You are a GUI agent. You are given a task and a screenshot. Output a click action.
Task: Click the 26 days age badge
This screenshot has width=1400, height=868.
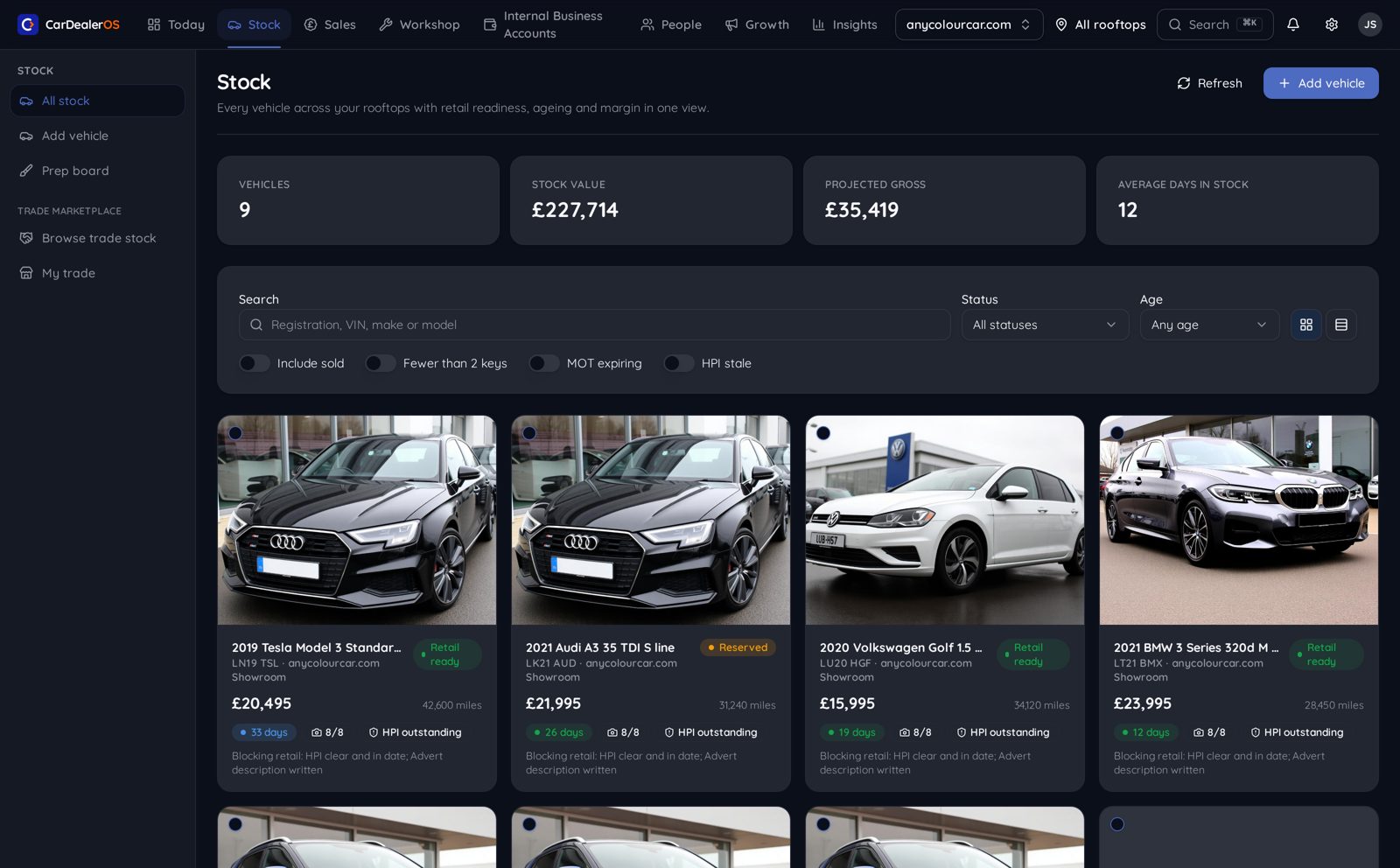point(559,732)
